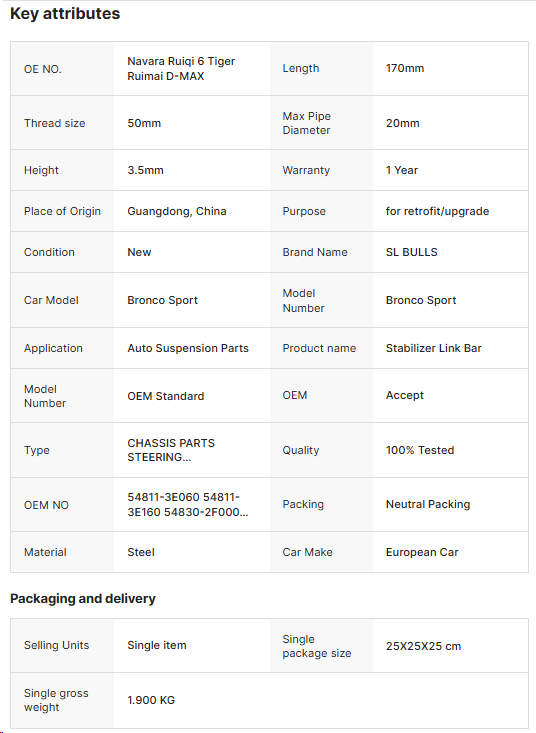
Task: Expand the truncated OEM NO part numbers
Action: (x=187, y=505)
